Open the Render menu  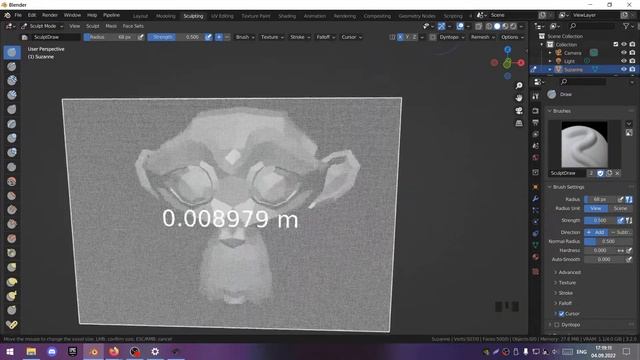click(x=50, y=15)
